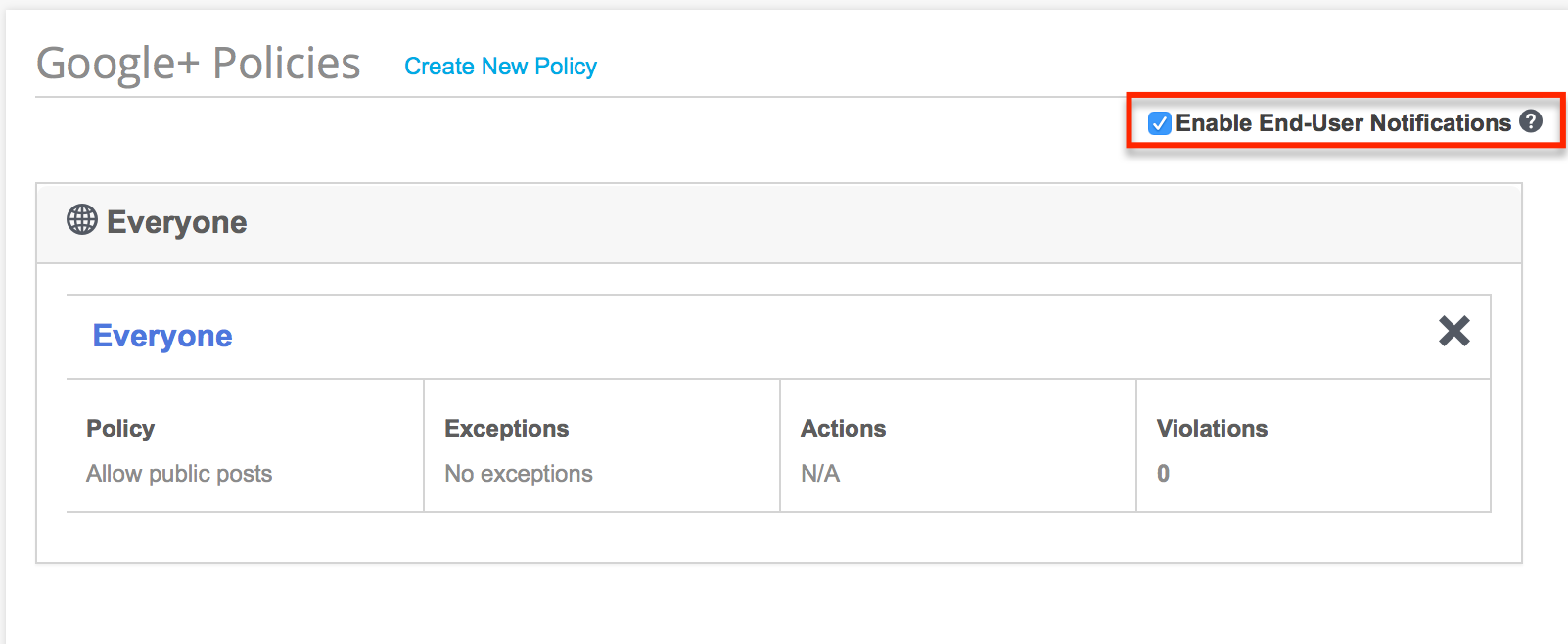Click the 'No exceptions' value
The image size is (1568, 644).
[519, 474]
